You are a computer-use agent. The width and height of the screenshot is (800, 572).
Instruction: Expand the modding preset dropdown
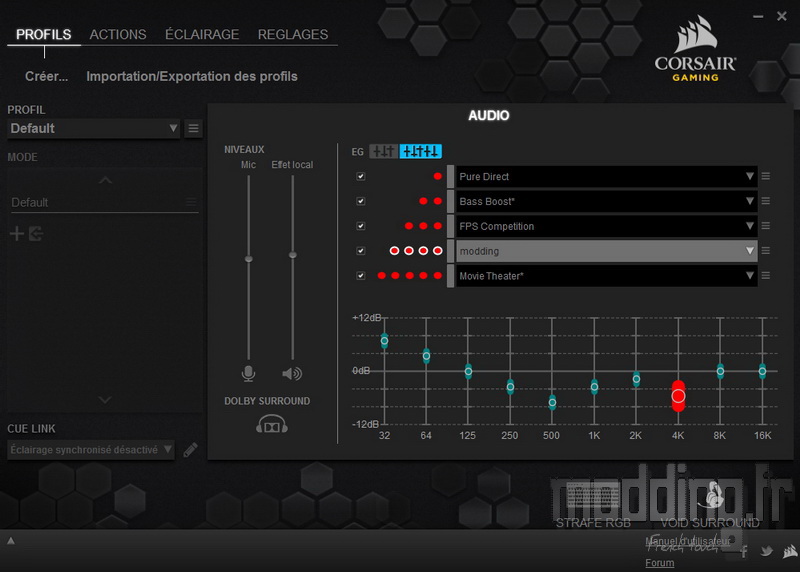[607, 251]
